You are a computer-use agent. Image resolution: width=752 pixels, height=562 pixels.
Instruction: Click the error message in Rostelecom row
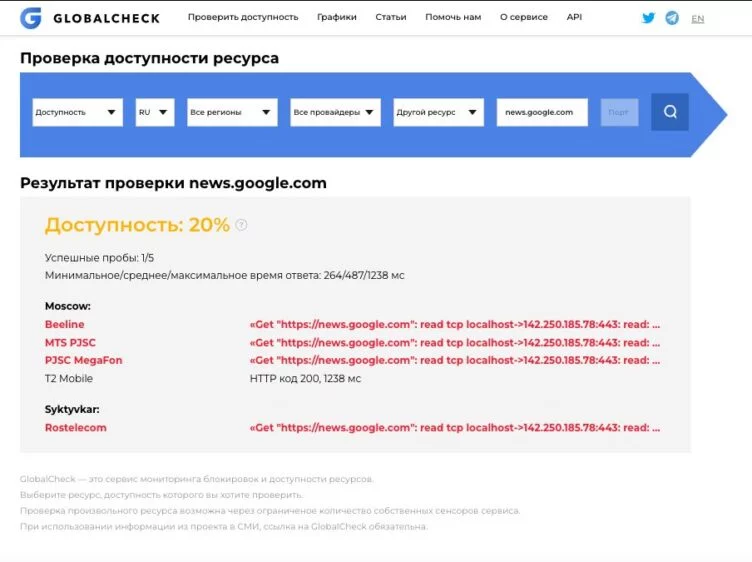point(455,428)
